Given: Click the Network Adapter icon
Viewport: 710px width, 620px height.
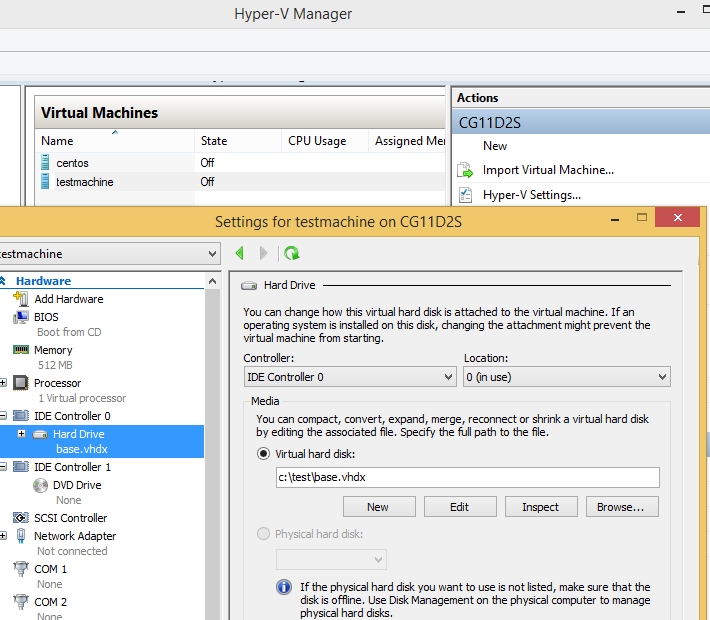Looking at the screenshot, I should [21, 536].
